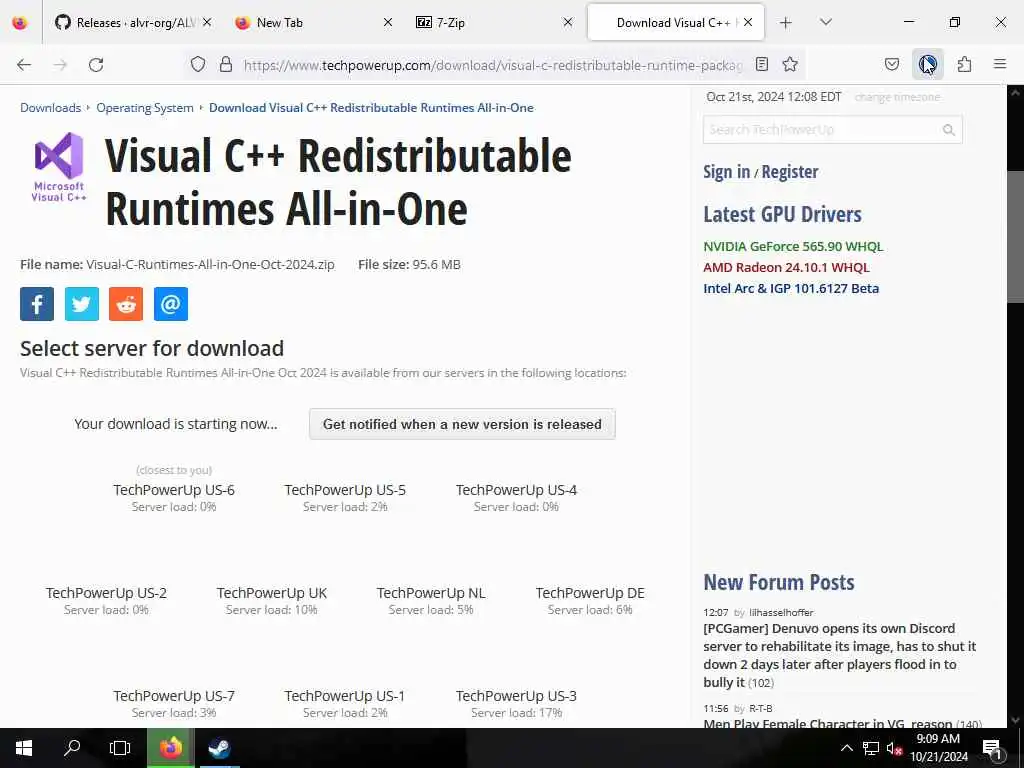Select TechPowerUp US-4 server

[x=516, y=497]
